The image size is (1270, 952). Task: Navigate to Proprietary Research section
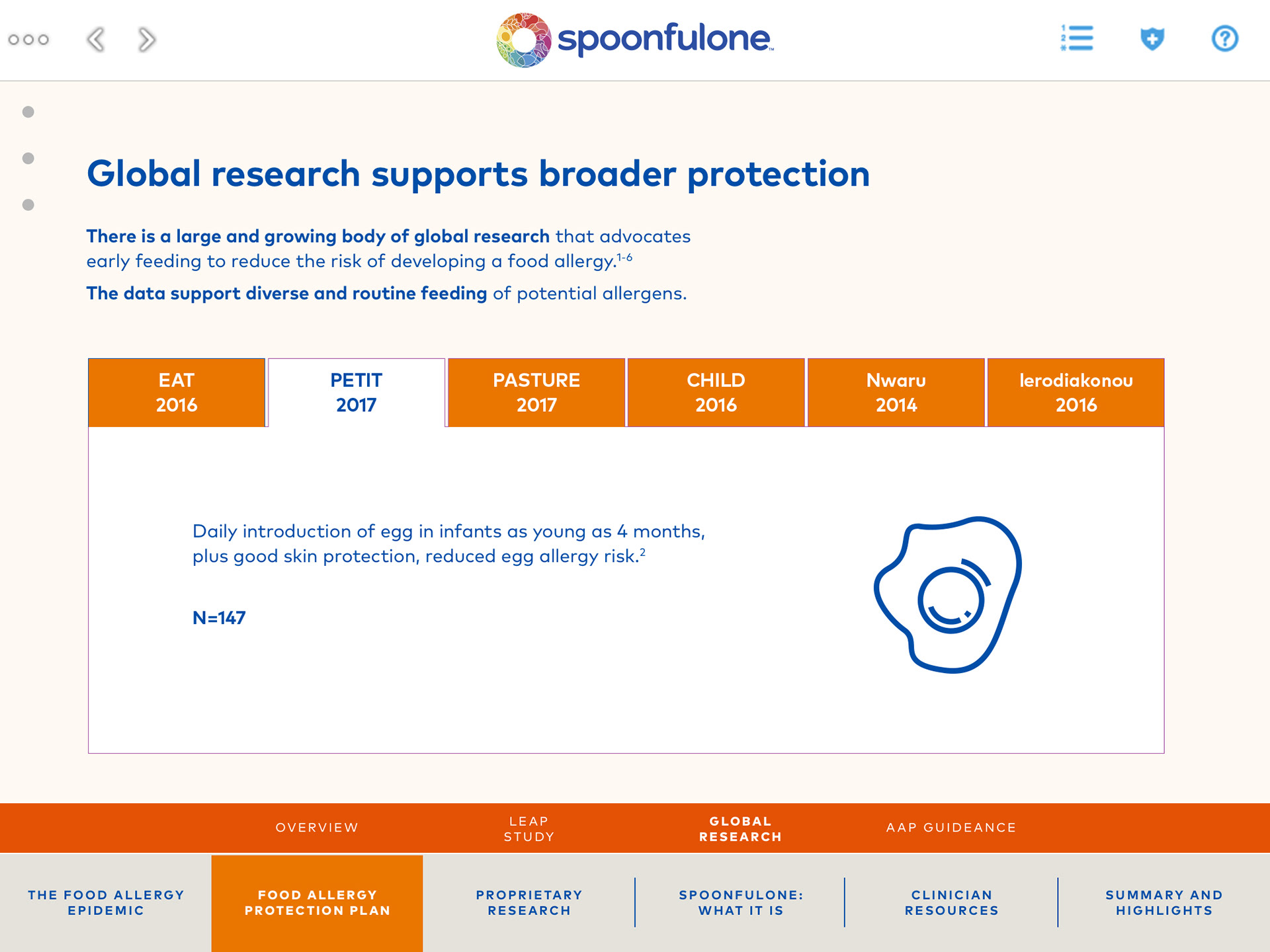529,902
